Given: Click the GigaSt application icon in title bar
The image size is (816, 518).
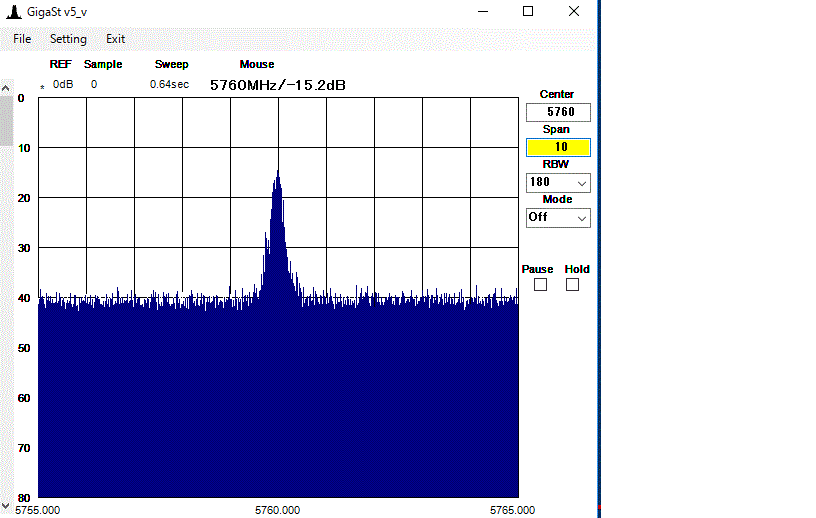Looking at the screenshot, I should [13, 12].
